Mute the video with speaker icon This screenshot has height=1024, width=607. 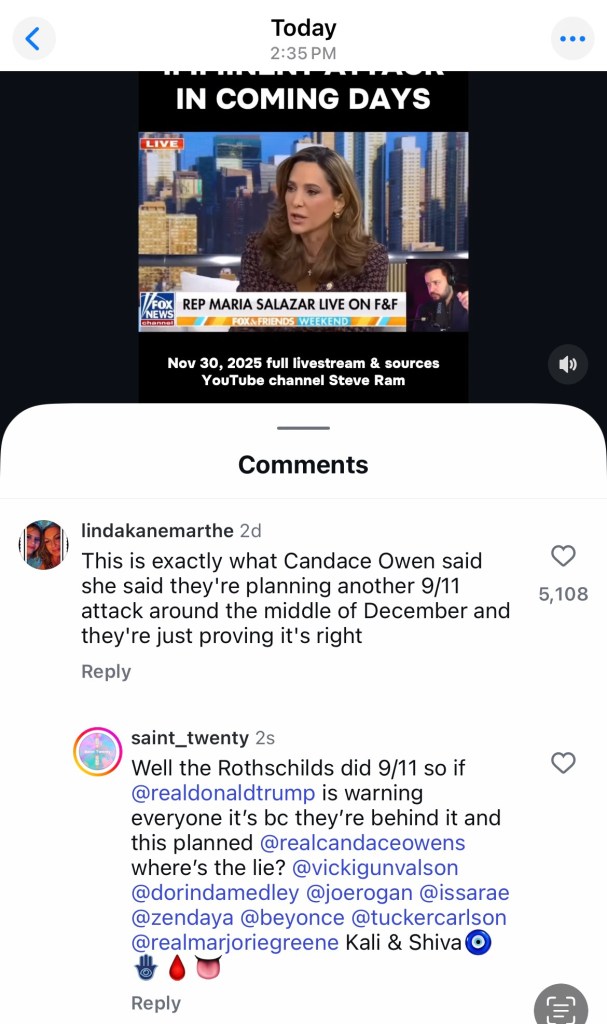tap(568, 364)
